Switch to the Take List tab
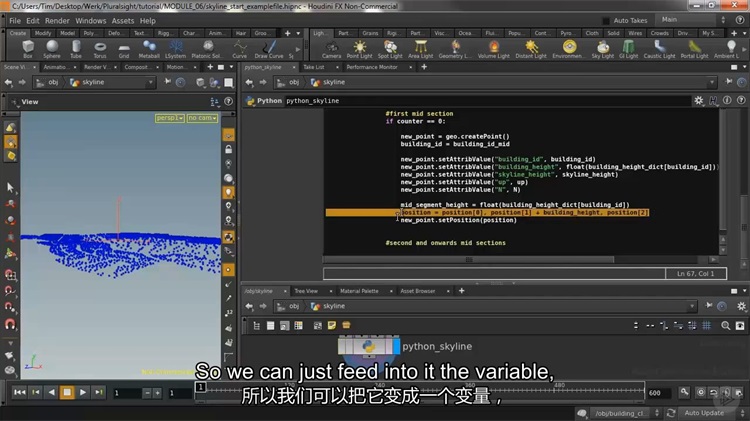Viewport: 750px width, 421px height. (314, 67)
